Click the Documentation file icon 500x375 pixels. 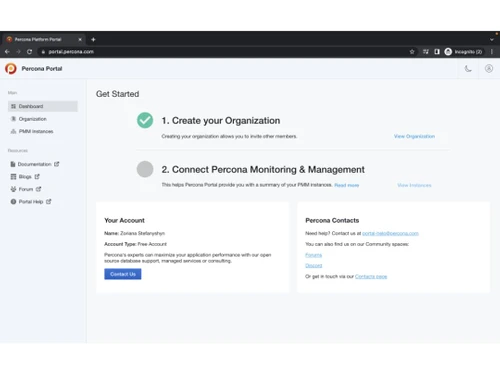13,164
